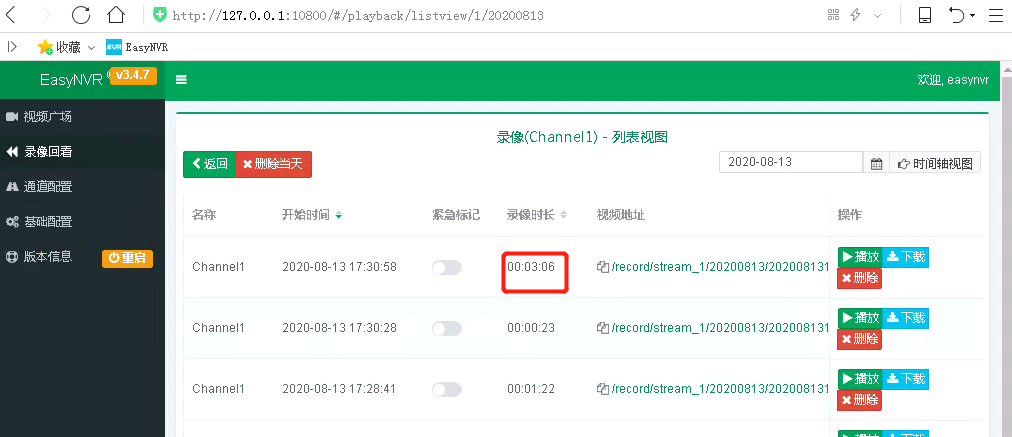Open browser home page icon
Screen dimensions: 1012x437
(116, 15)
